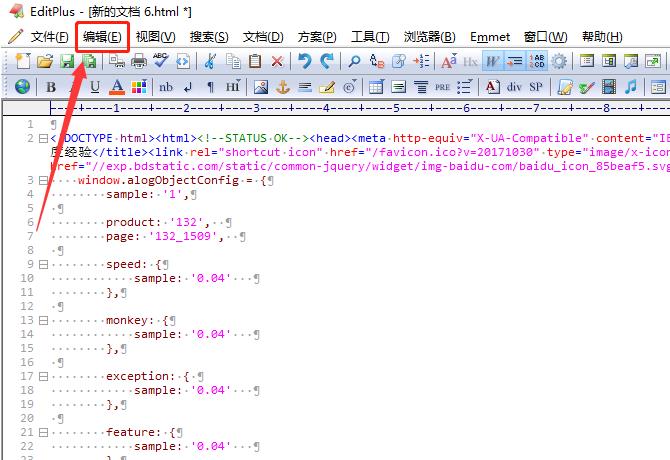The height and width of the screenshot is (460, 670).
Task: Run spell check with ABC icon
Action: (x=160, y=62)
